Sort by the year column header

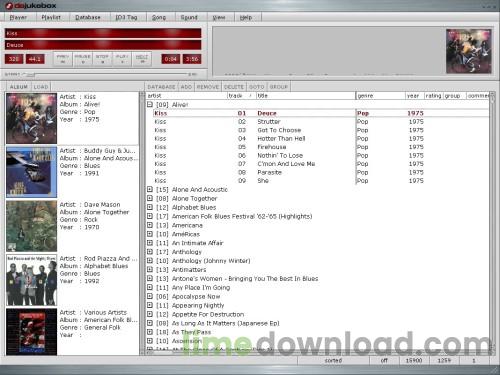pos(415,96)
